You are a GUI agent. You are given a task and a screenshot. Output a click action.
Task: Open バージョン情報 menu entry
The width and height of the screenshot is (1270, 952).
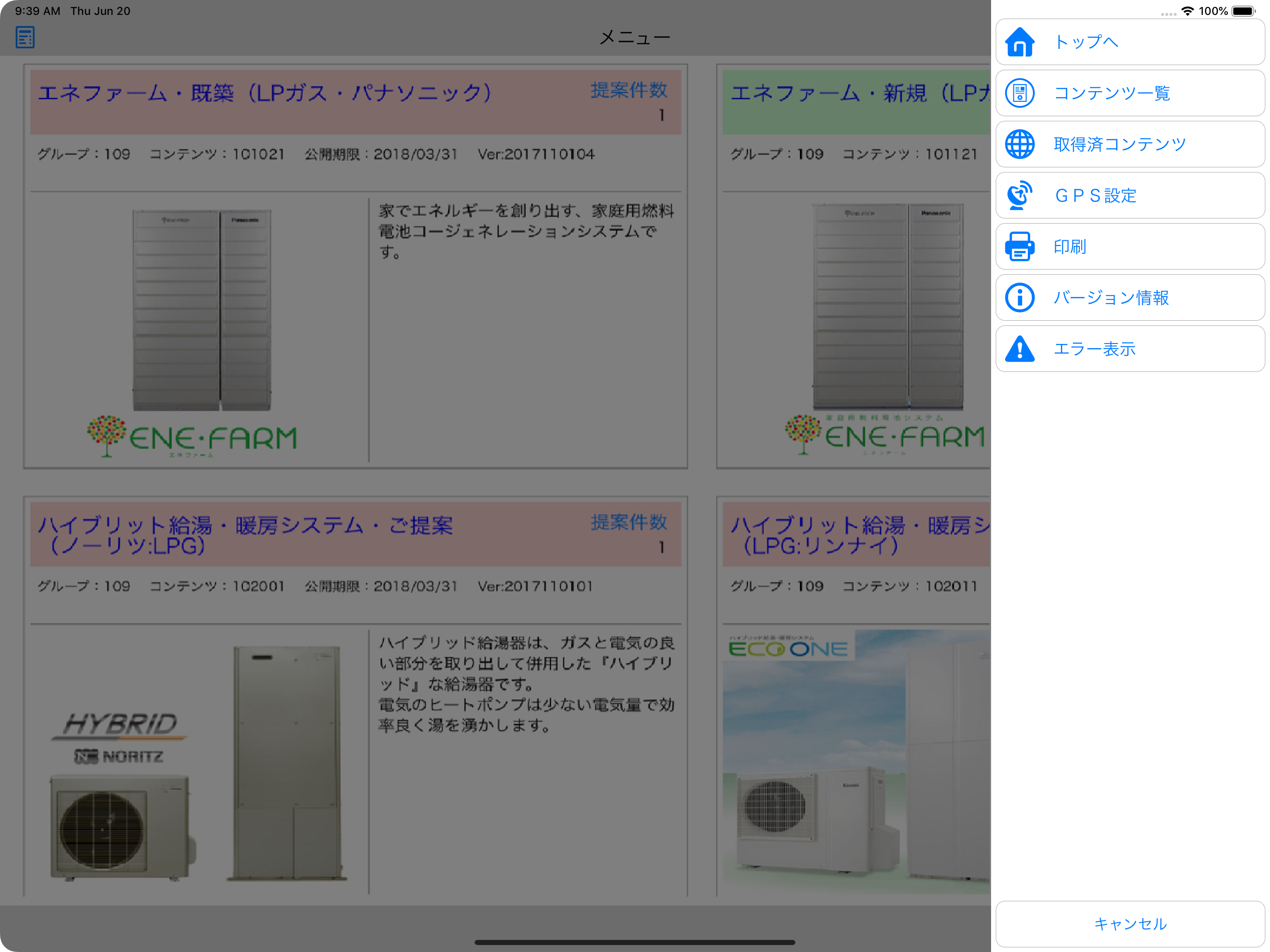(1130, 297)
